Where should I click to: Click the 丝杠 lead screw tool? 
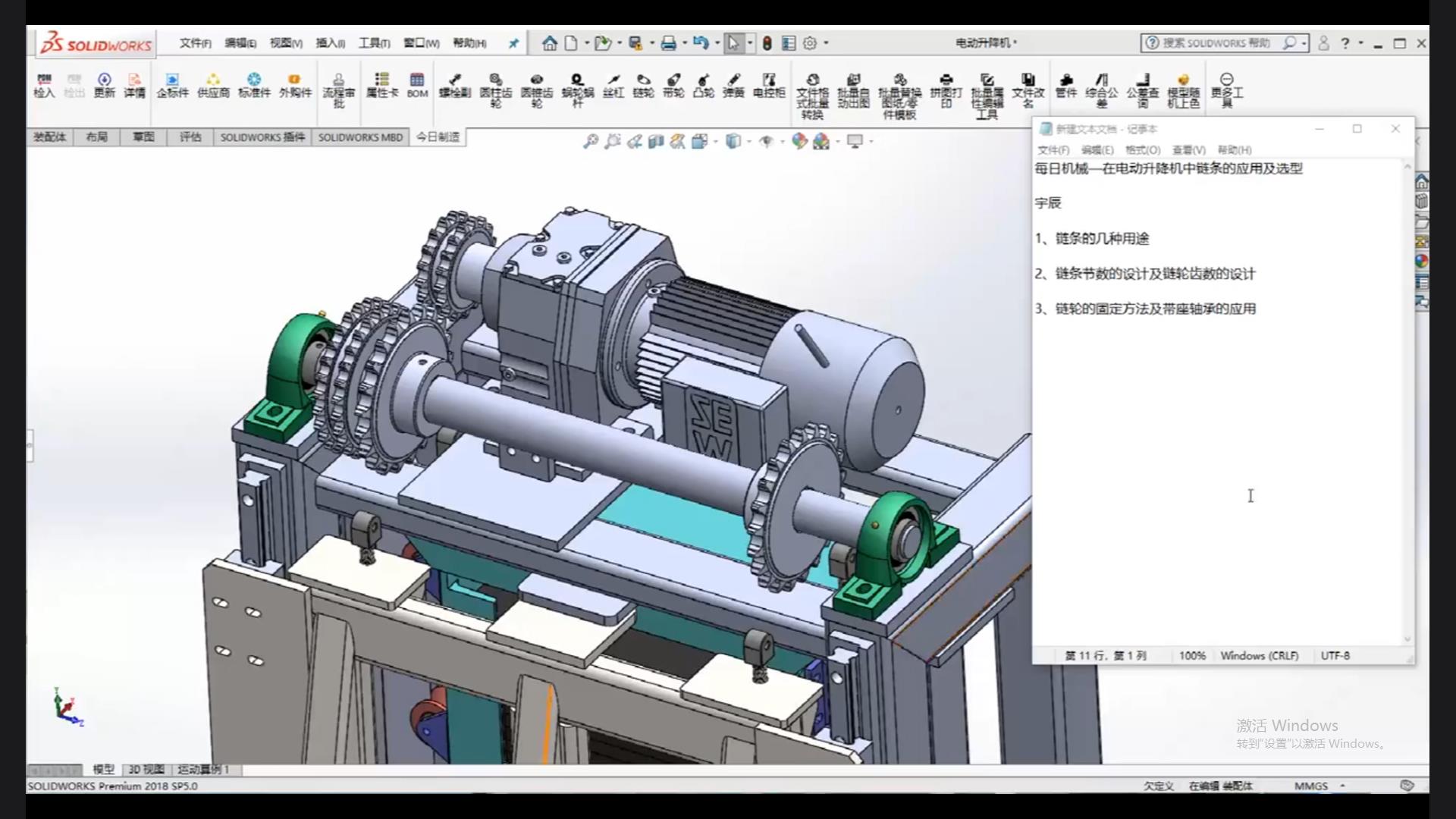click(613, 86)
